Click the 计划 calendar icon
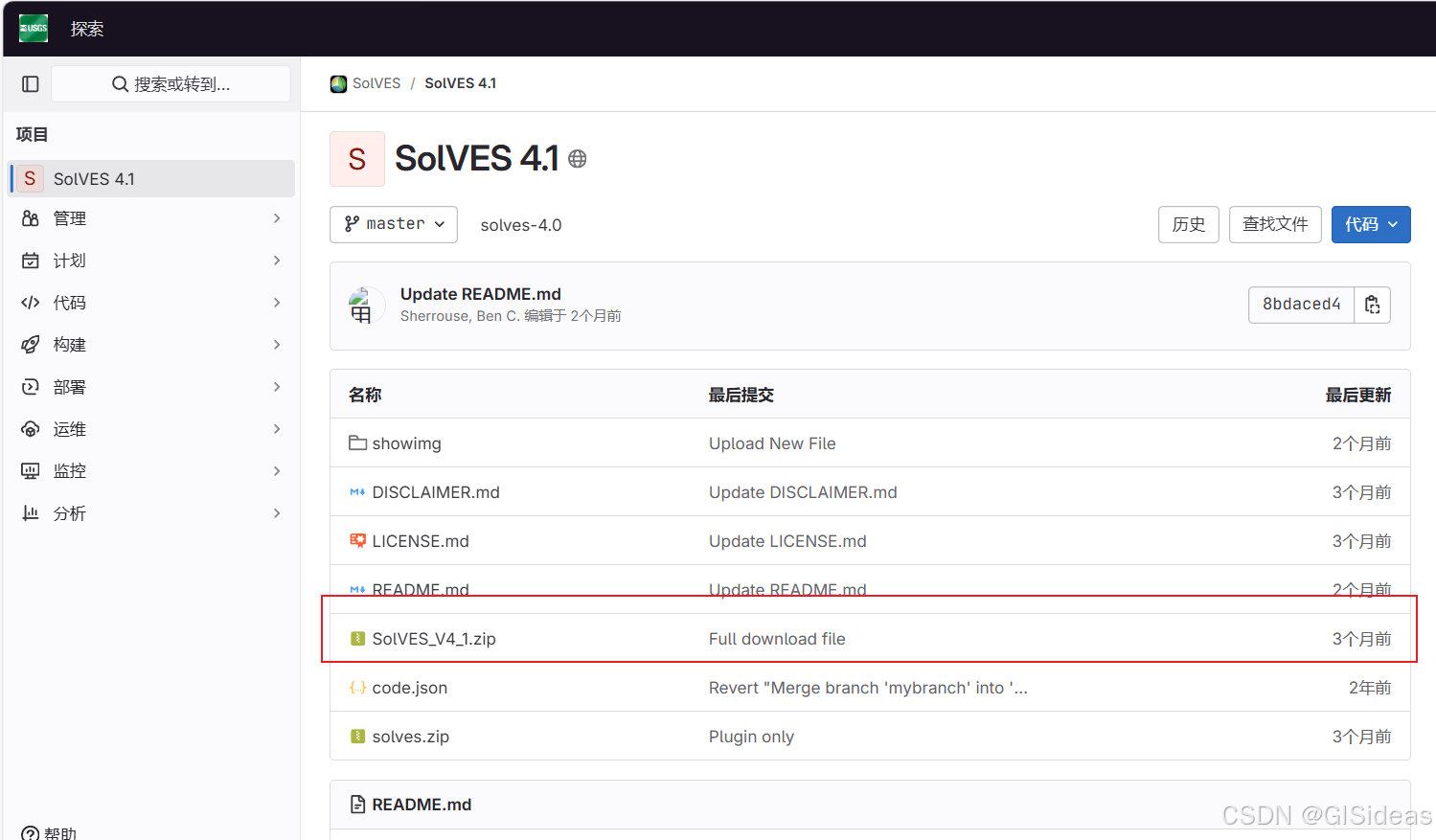 click(x=31, y=261)
